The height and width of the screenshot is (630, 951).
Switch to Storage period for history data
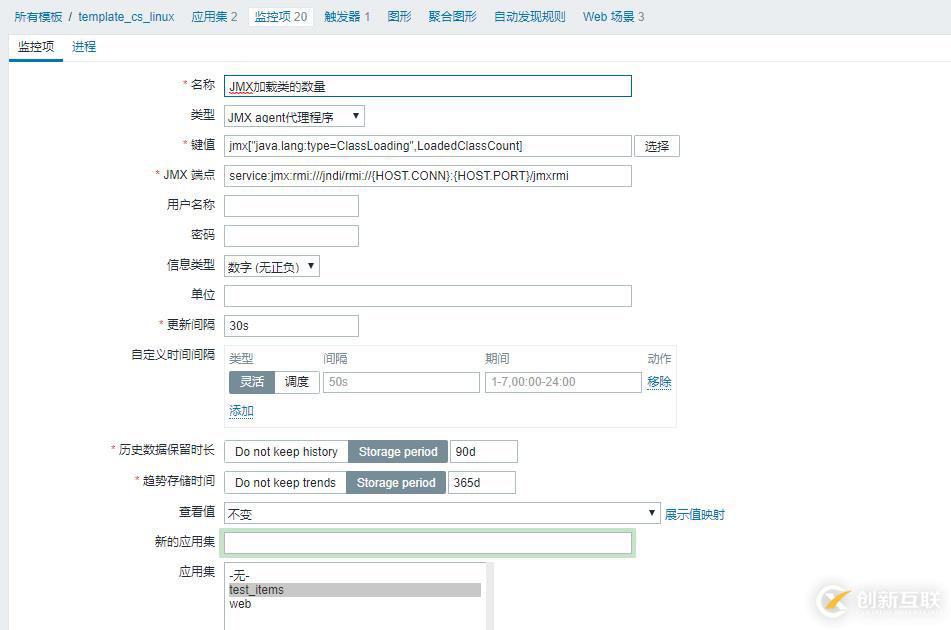point(397,451)
